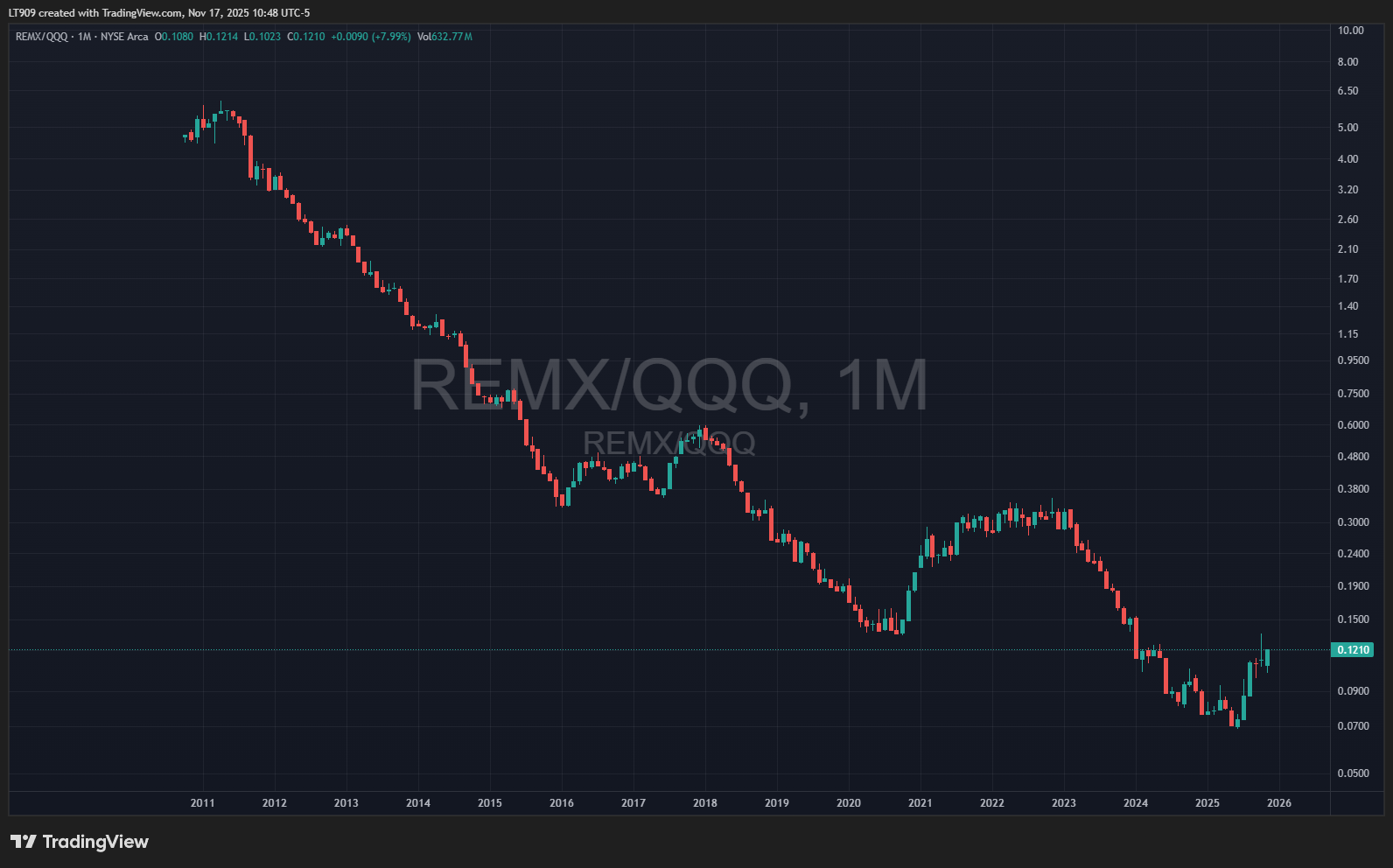Click the 3.20 price axis label
The image size is (1393, 868).
[x=1348, y=190]
